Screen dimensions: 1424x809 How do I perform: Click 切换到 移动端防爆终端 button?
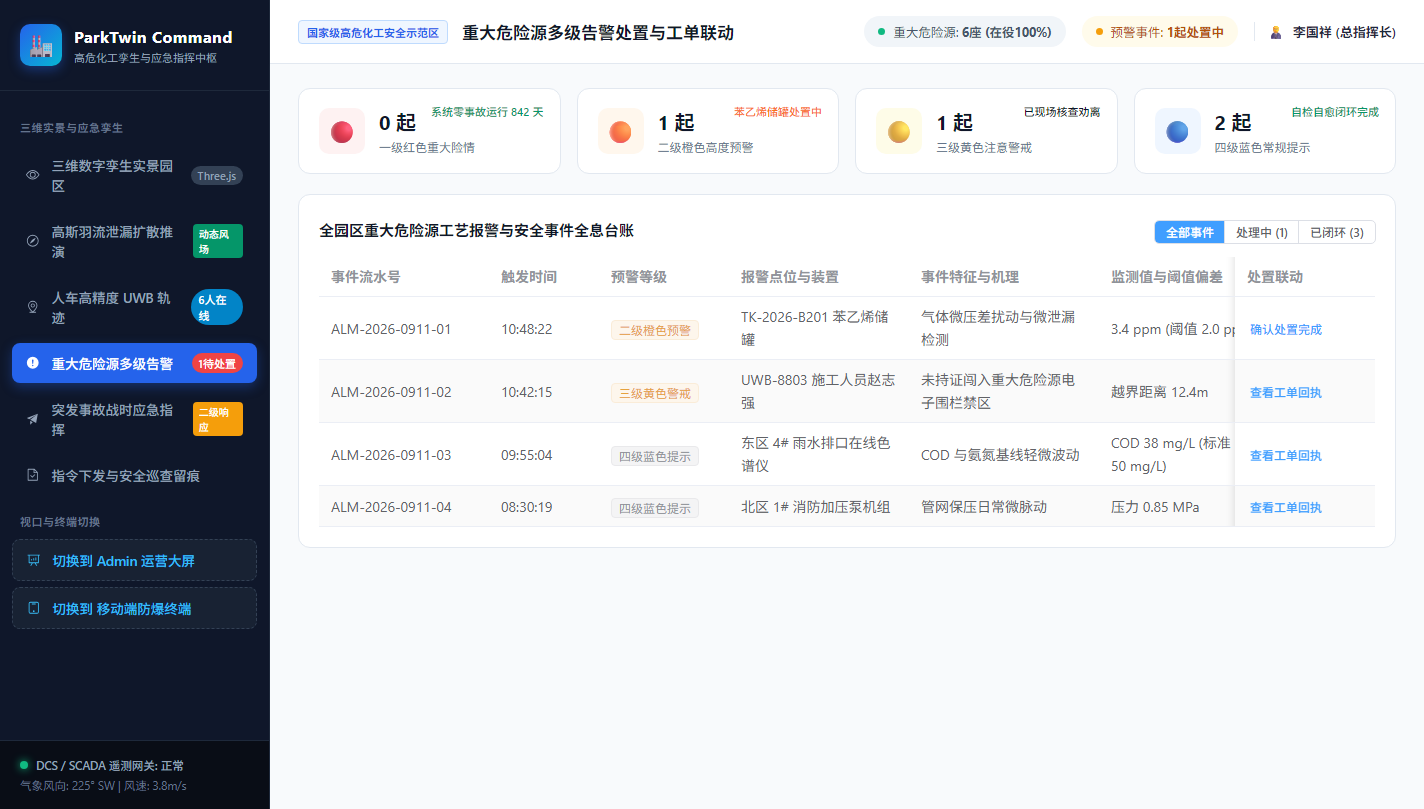(x=134, y=608)
